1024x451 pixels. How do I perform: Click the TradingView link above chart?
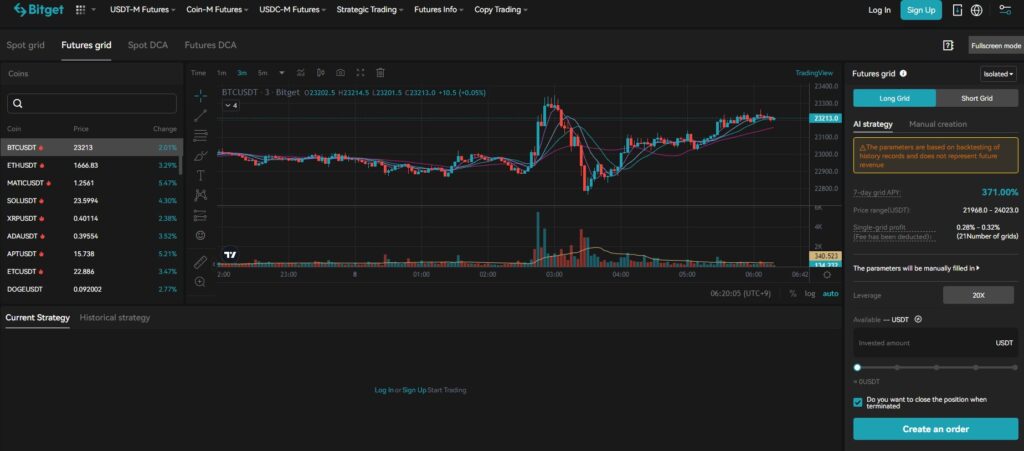pos(814,73)
